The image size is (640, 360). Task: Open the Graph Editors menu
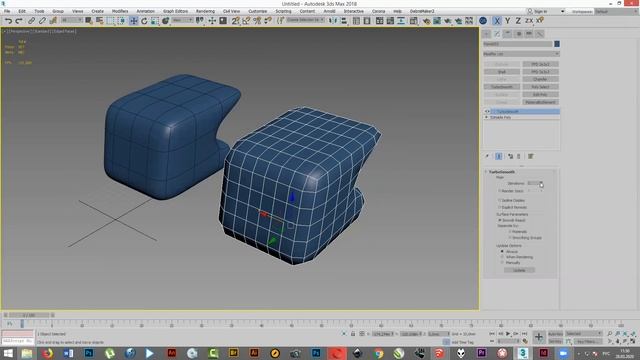click(176, 11)
